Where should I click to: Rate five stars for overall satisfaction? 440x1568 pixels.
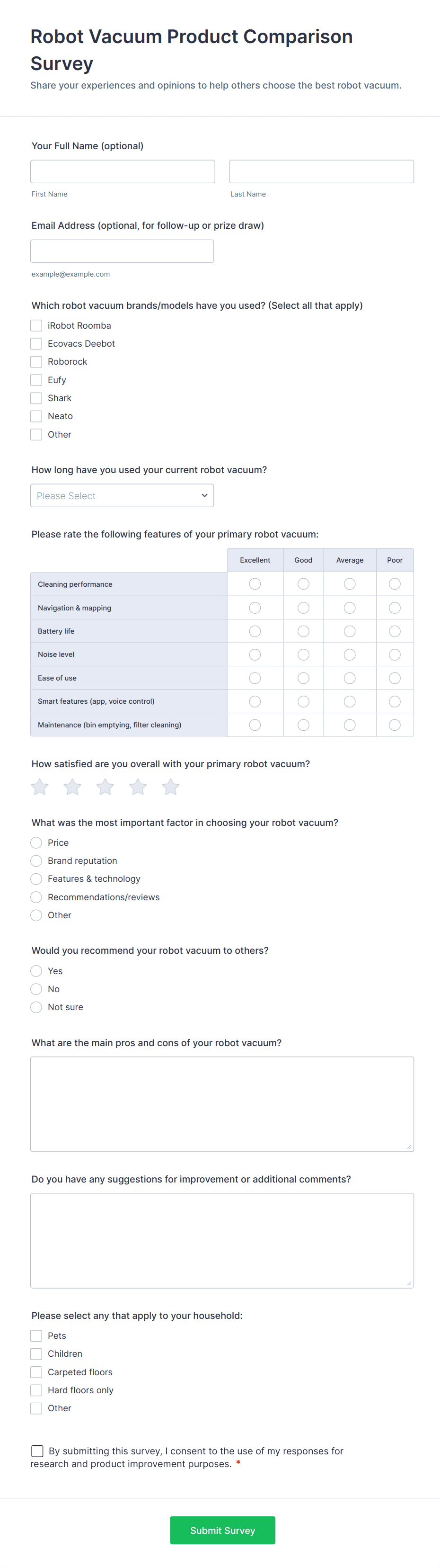point(170,787)
